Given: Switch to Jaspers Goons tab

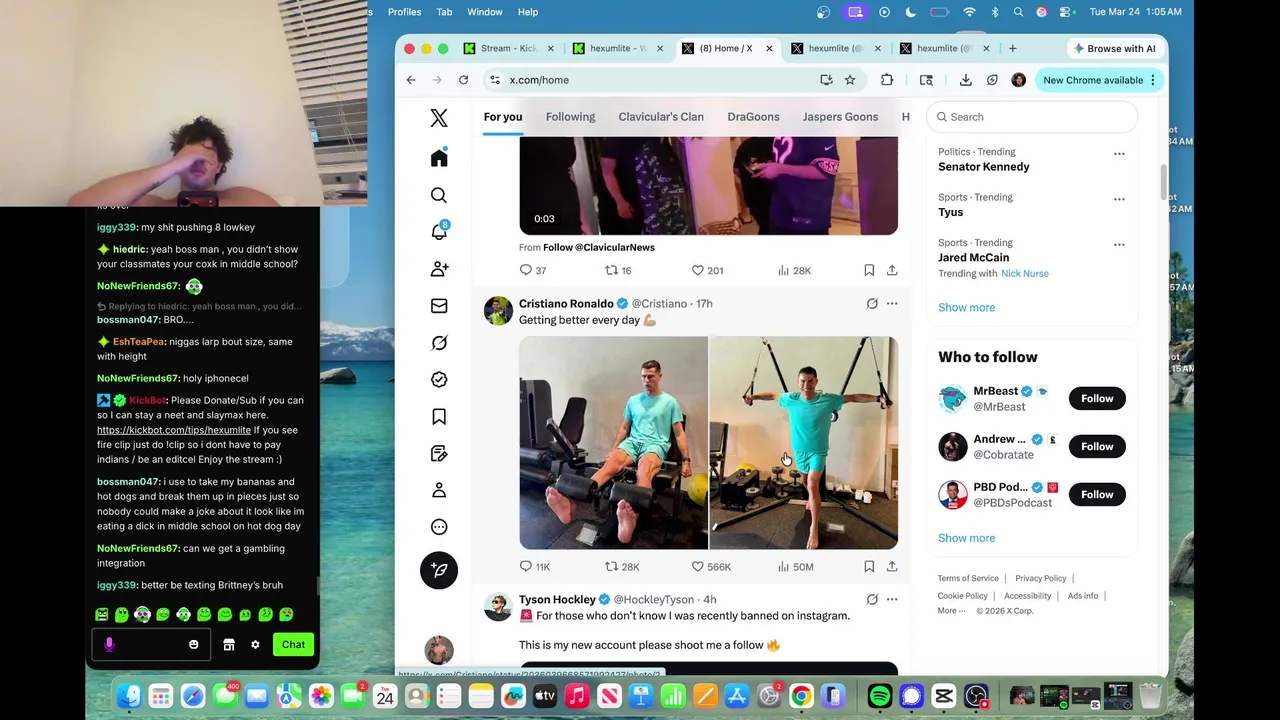Looking at the screenshot, I should (x=840, y=117).
